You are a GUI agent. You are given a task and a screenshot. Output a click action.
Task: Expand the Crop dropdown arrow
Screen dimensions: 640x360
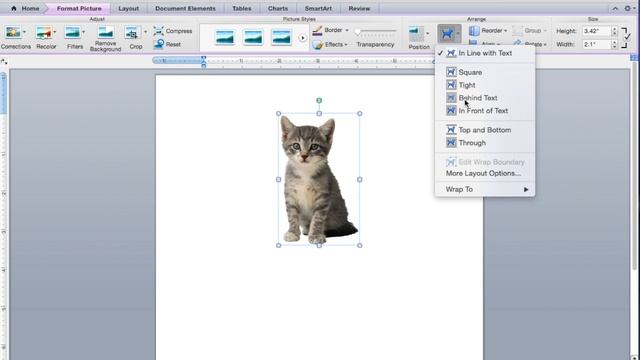(x=145, y=32)
